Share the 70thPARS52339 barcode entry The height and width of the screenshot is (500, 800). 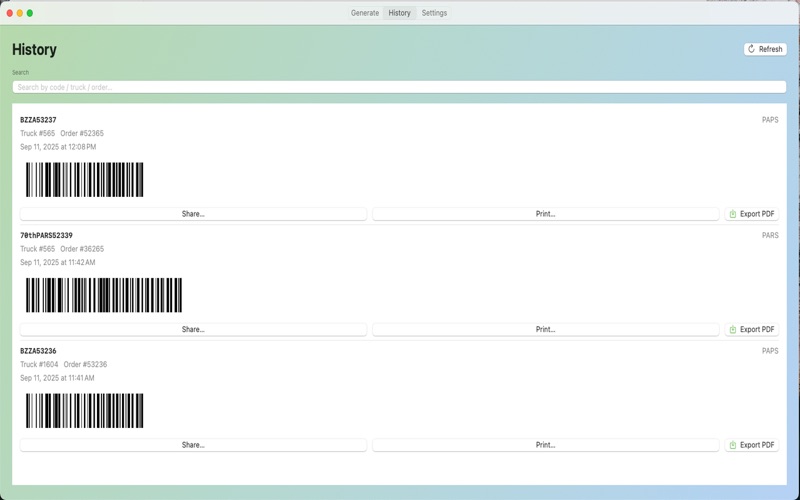point(193,330)
